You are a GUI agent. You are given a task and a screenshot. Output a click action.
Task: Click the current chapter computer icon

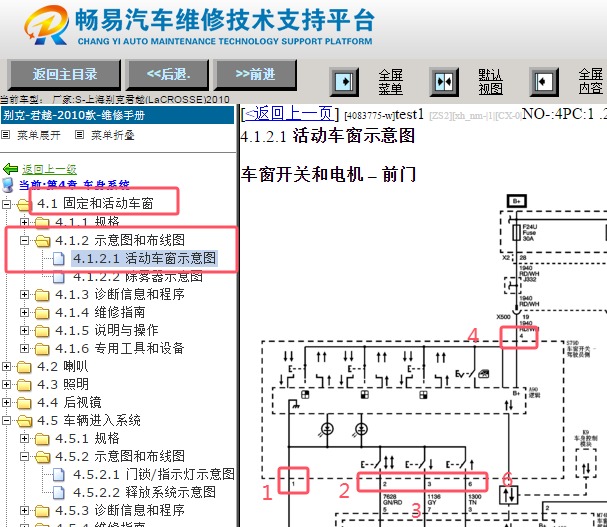coord(8,185)
